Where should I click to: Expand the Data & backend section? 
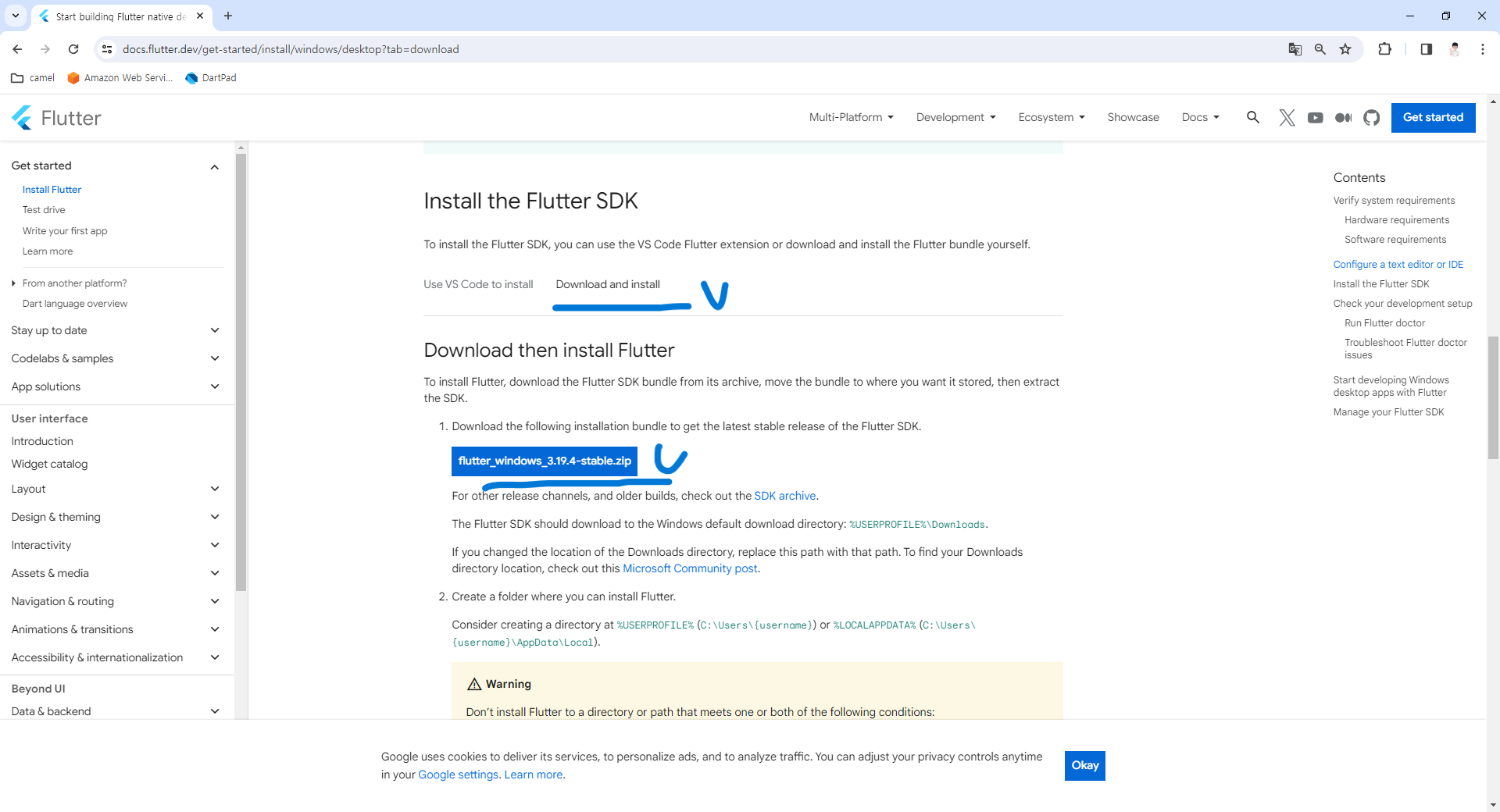coord(214,711)
